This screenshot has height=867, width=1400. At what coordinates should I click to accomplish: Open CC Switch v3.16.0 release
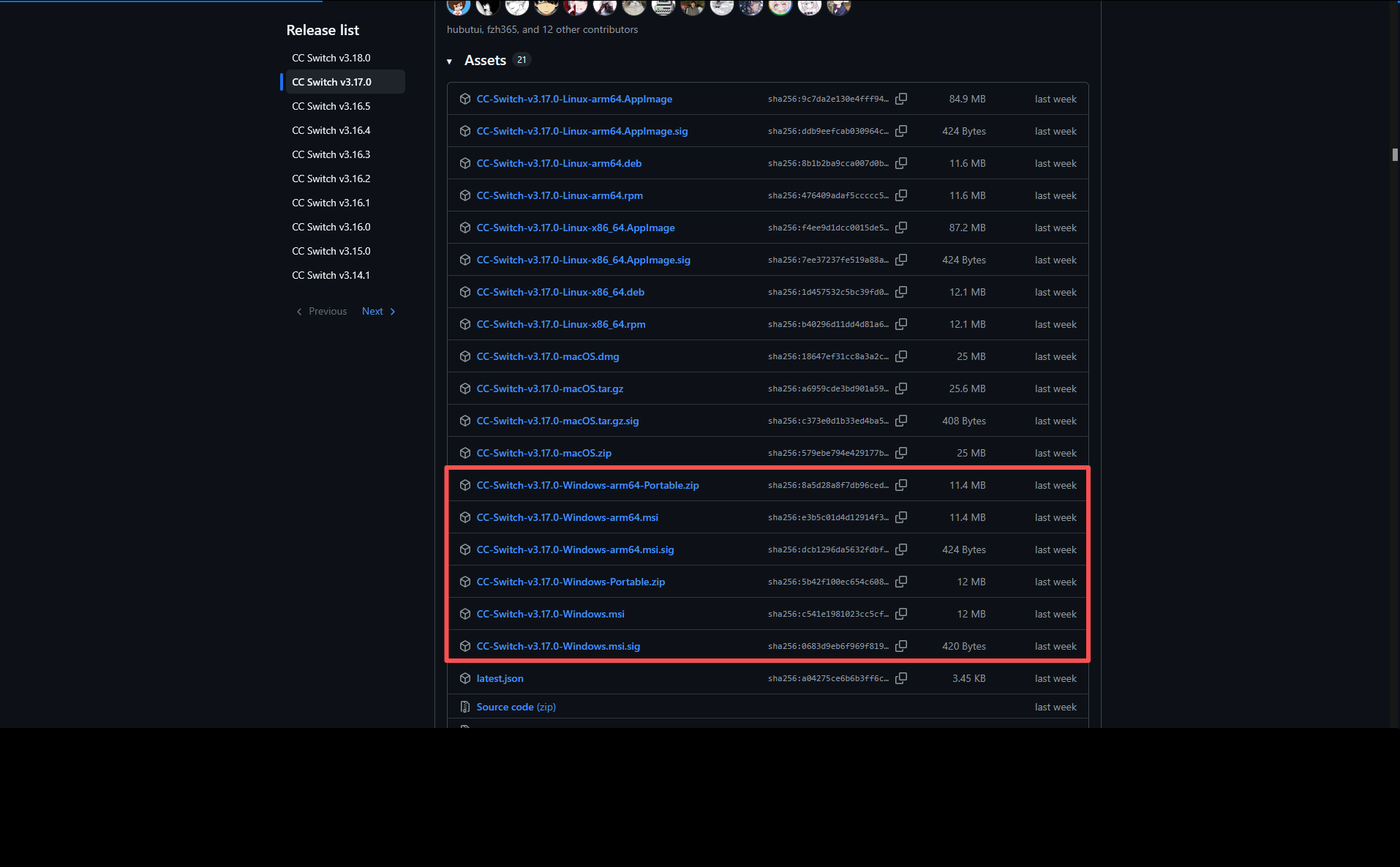tap(331, 227)
